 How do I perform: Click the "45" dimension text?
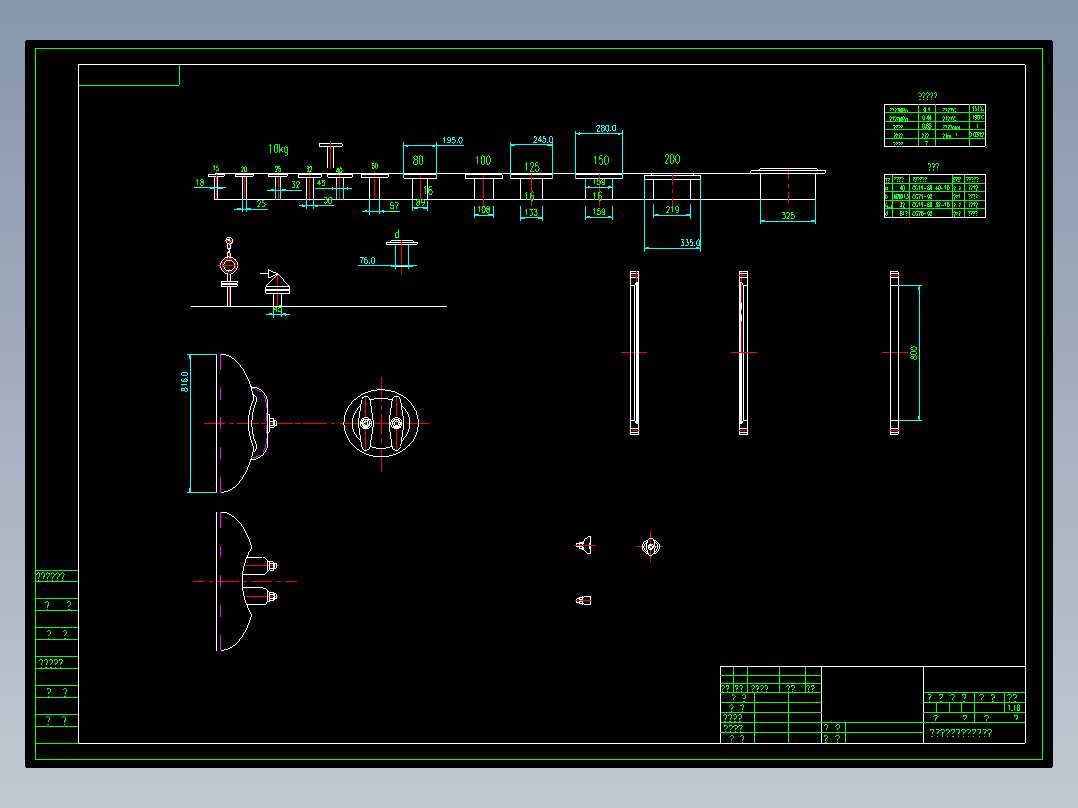[x=321, y=184]
